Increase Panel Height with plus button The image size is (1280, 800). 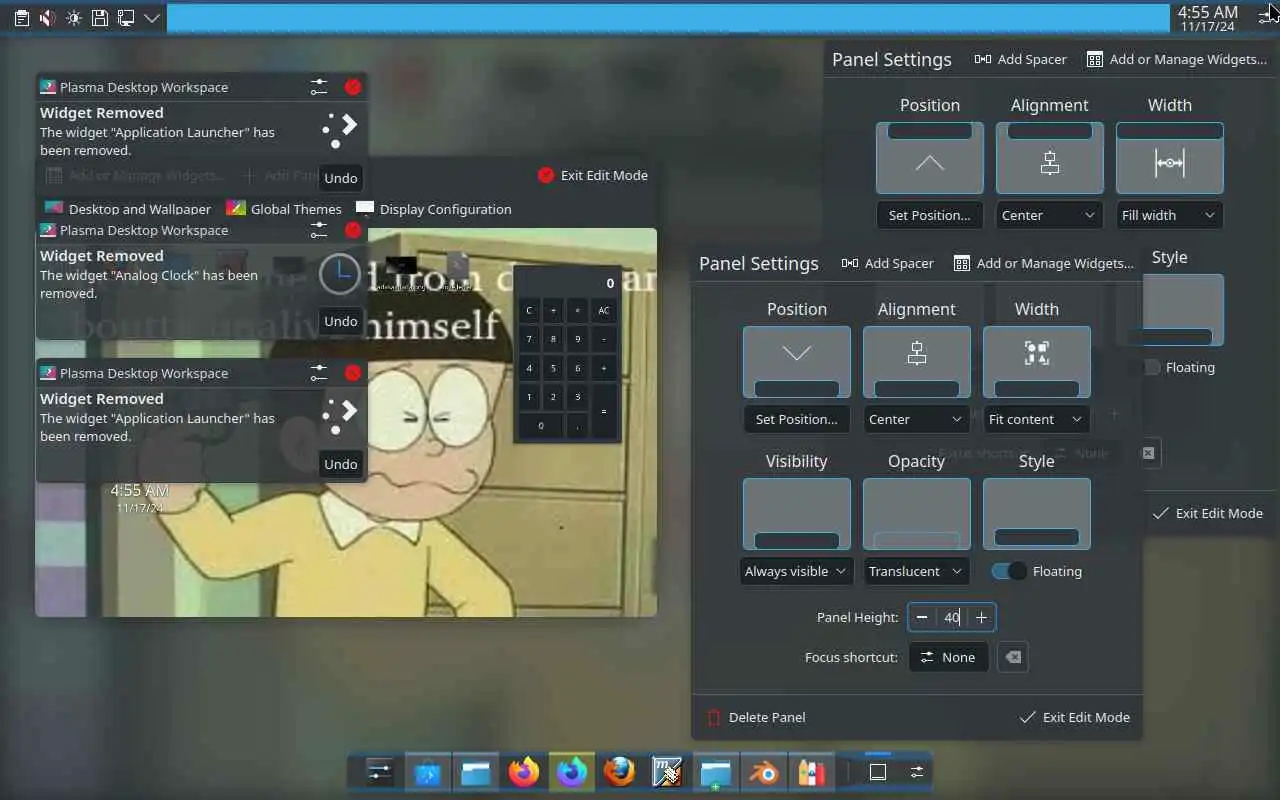pyautogui.click(x=981, y=617)
